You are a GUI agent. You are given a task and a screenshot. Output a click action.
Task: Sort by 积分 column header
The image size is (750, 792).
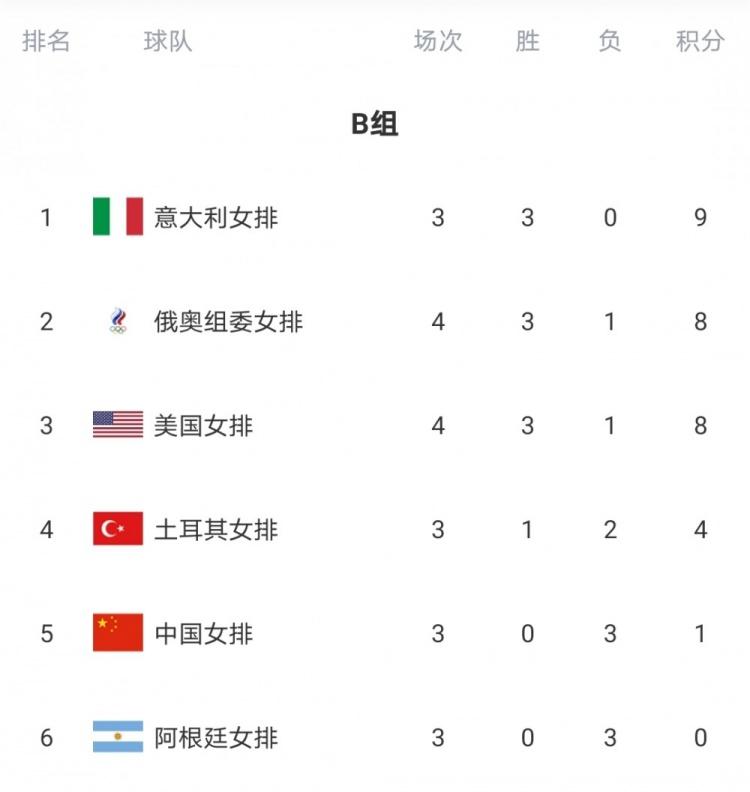[x=700, y=41]
